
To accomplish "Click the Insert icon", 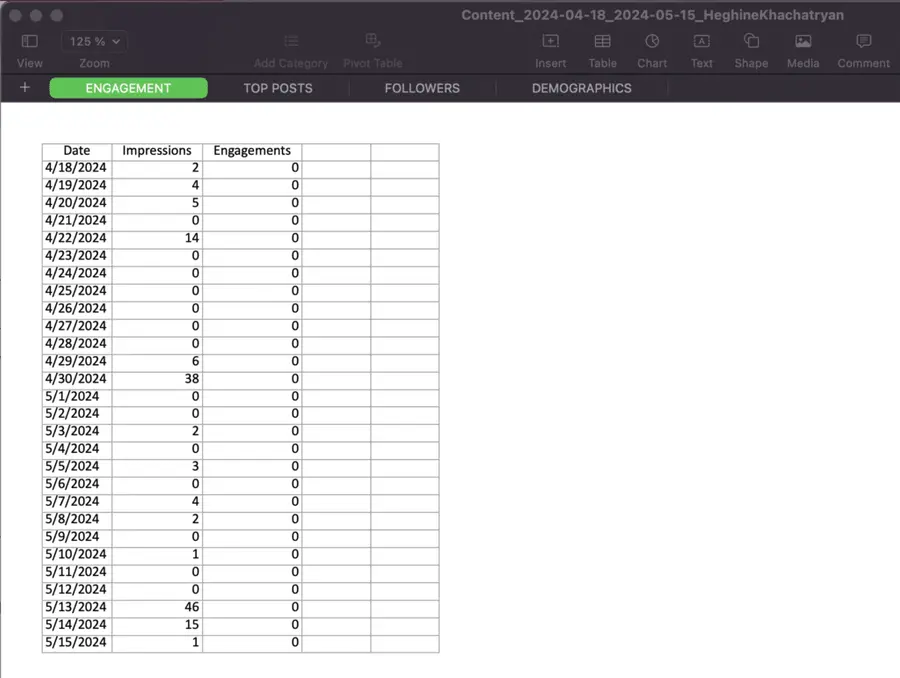I will point(550,41).
